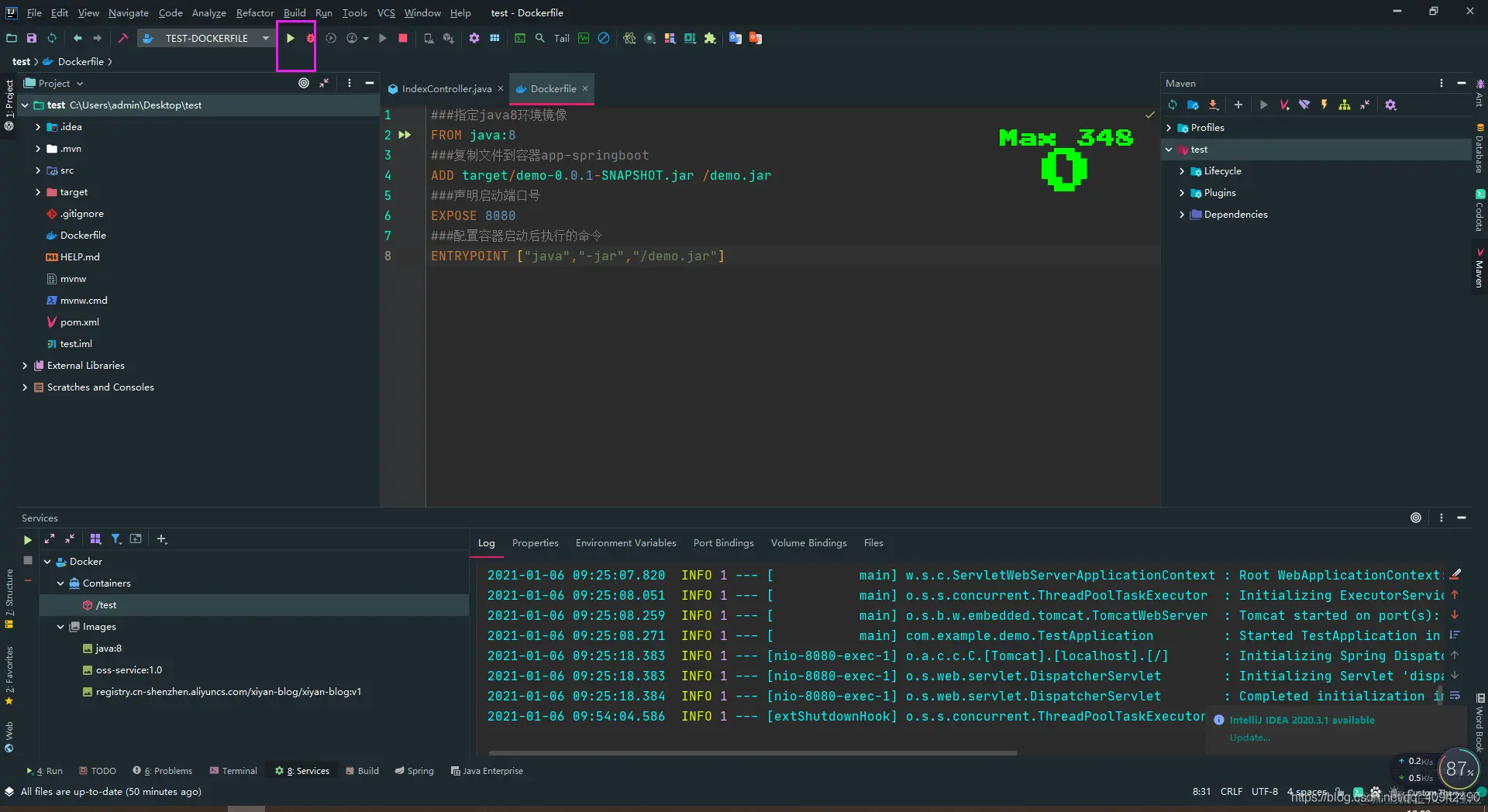Navigate back with the left arrow icon
The width and height of the screenshot is (1488, 812).
[77, 38]
